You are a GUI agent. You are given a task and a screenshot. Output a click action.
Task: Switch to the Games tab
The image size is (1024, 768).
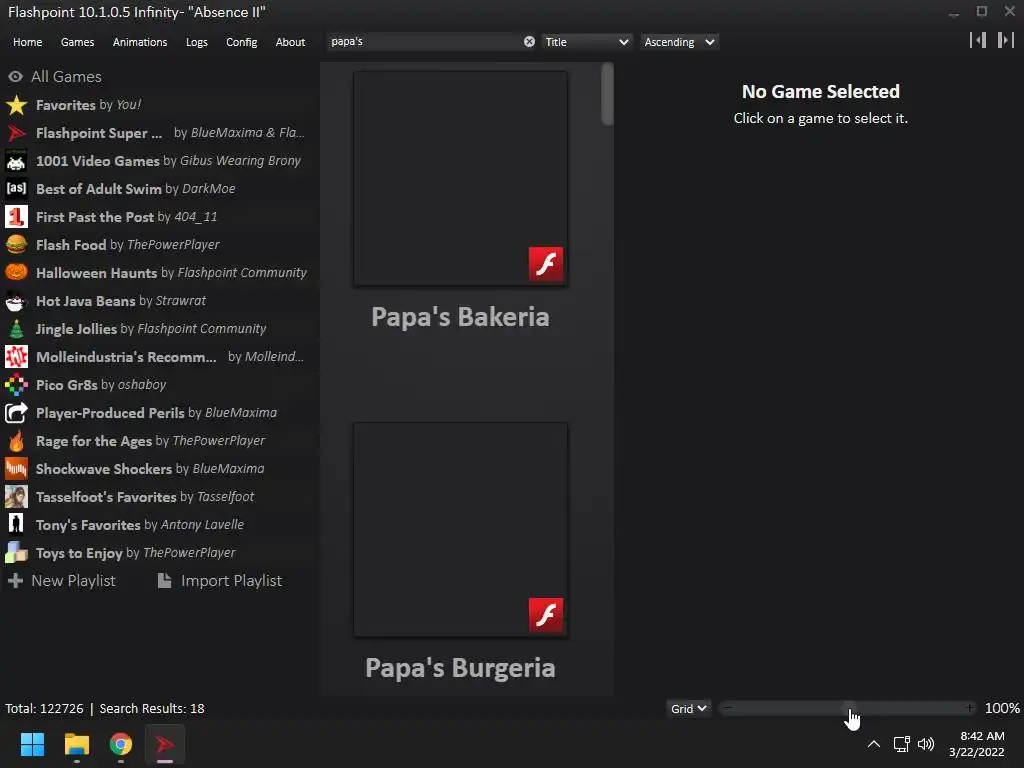[77, 42]
